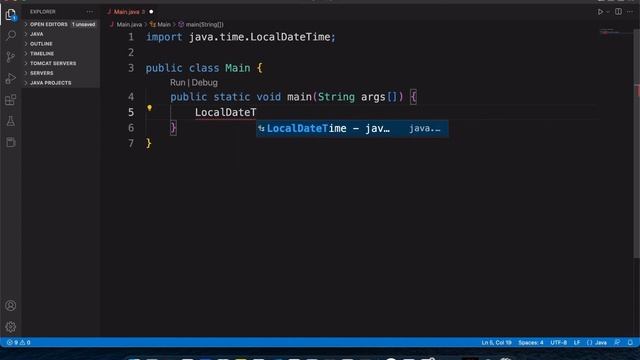640x360 pixels.
Task: Expand the TOMCAT SERVERS section
Action: click(x=61, y=63)
